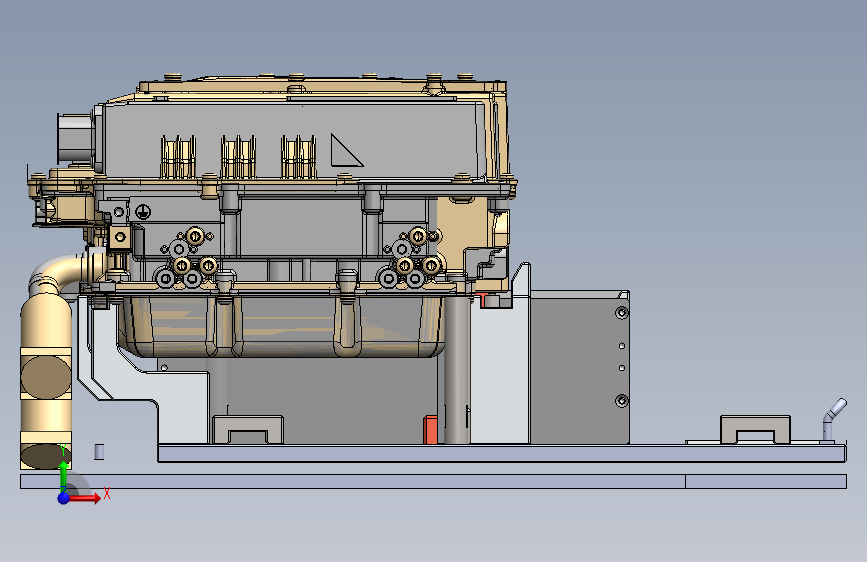Pick the round connector on housing's left side
Image resolution: width=867 pixels, height=562 pixels.
tap(75, 138)
